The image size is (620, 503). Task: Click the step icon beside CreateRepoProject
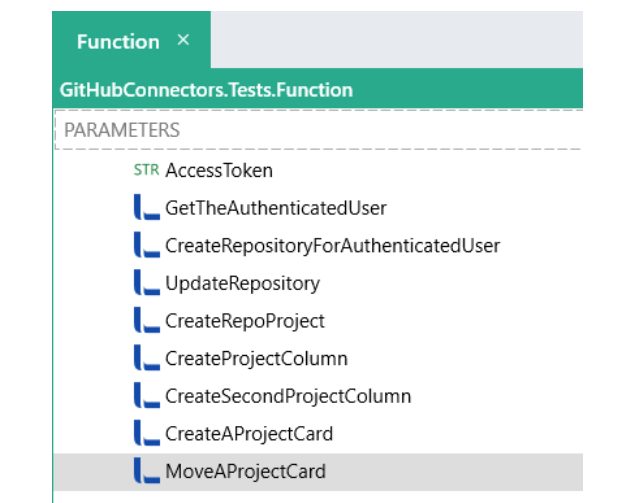(147, 320)
